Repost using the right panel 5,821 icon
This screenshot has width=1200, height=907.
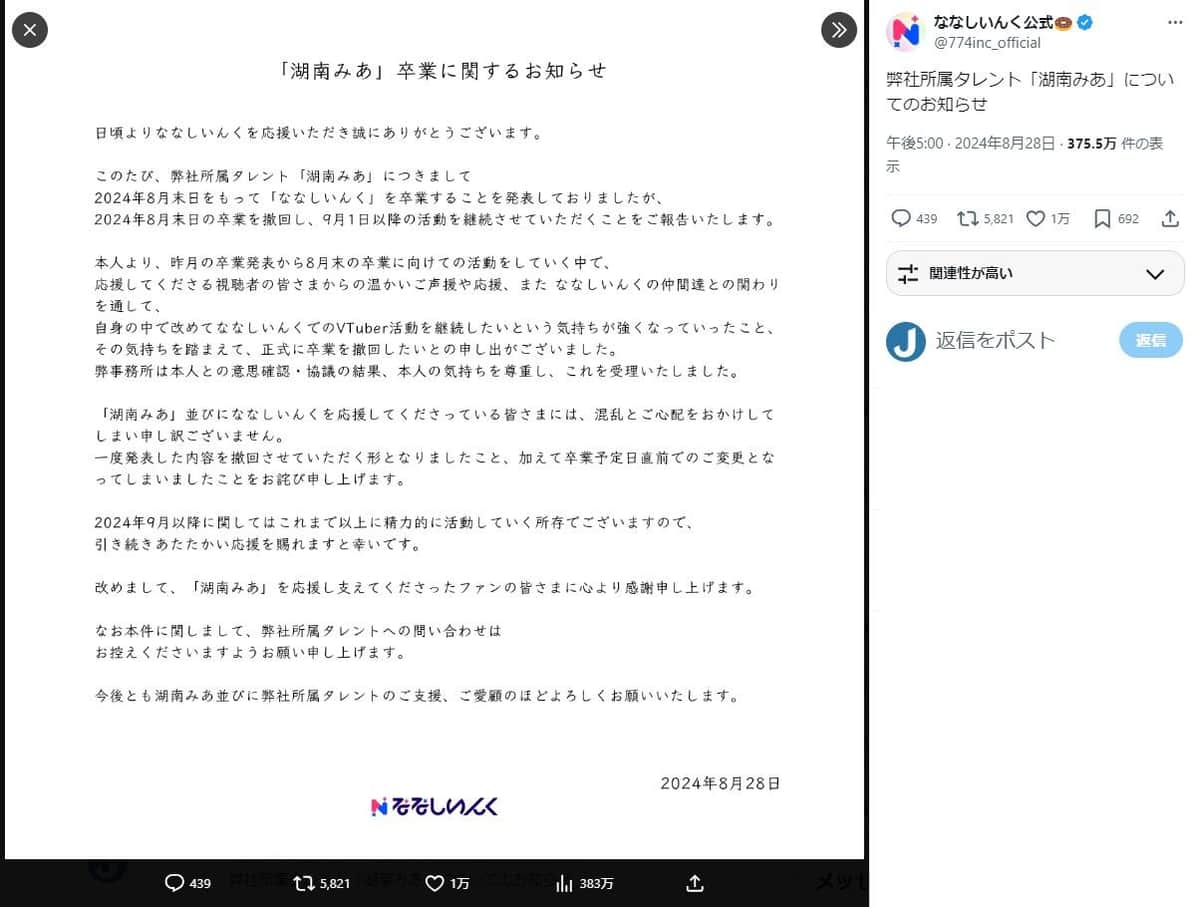click(968, 218)
